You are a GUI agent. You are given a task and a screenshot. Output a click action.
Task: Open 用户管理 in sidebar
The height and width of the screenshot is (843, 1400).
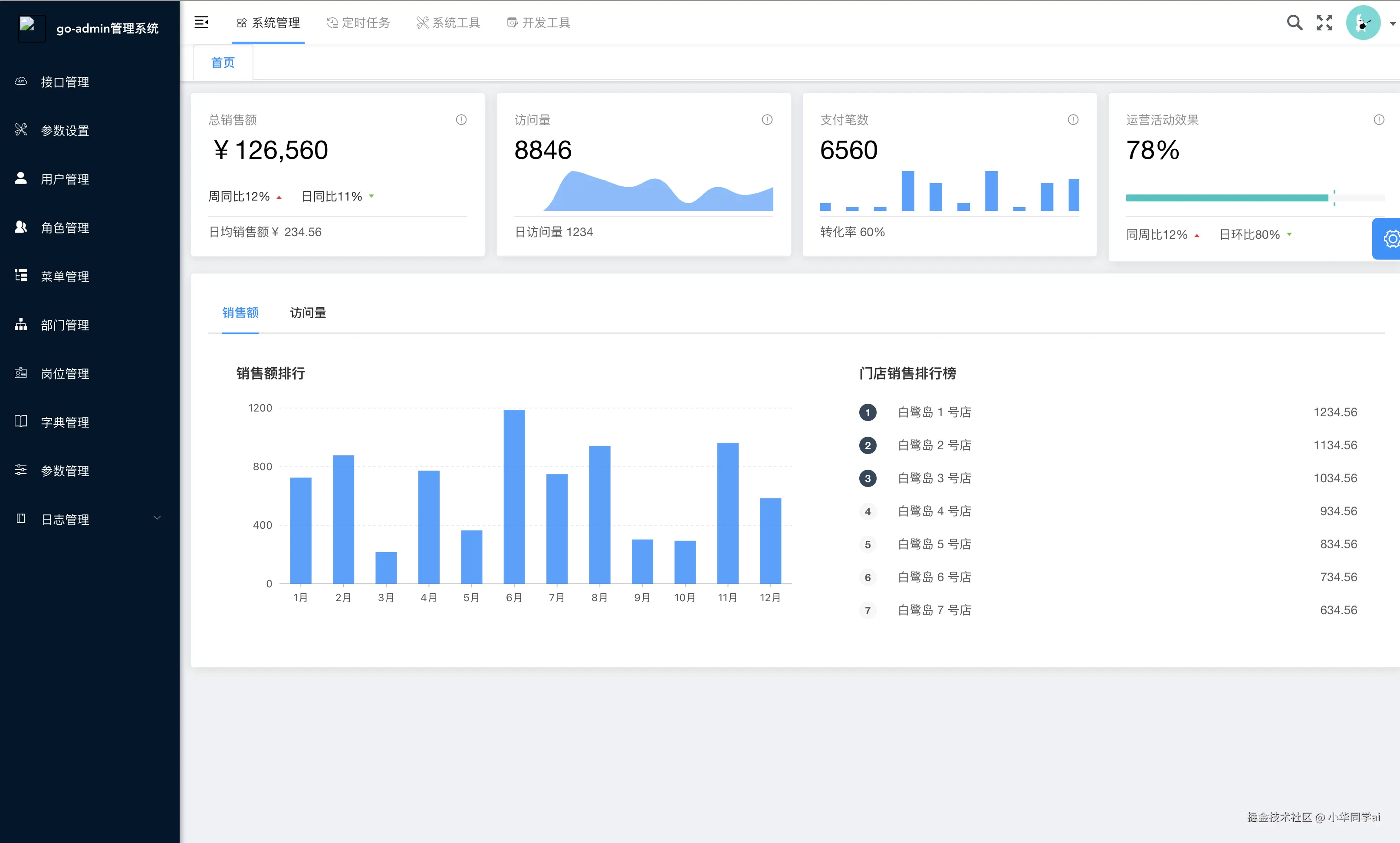click(x=65, y=180)
